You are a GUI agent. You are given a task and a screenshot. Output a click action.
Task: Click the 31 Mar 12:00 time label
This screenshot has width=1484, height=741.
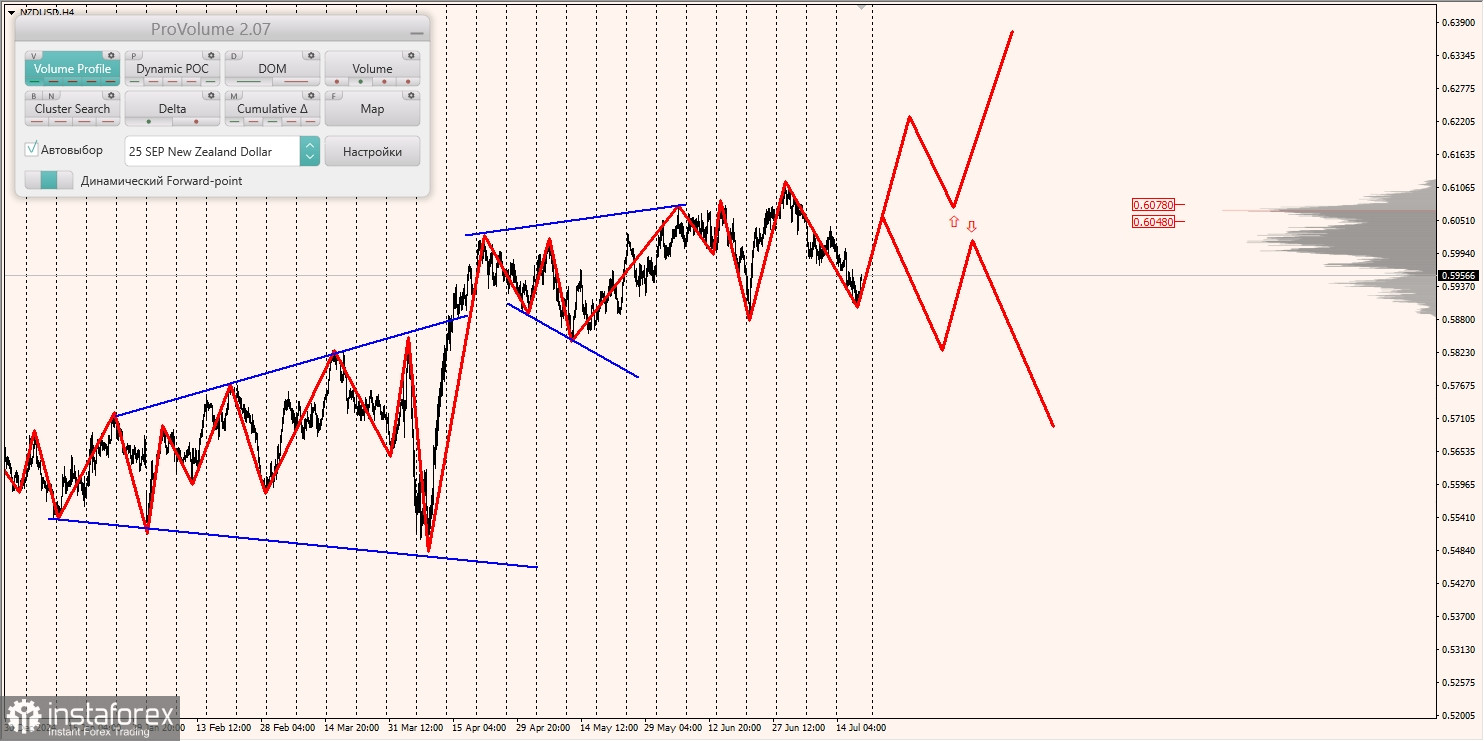(415, 728)
